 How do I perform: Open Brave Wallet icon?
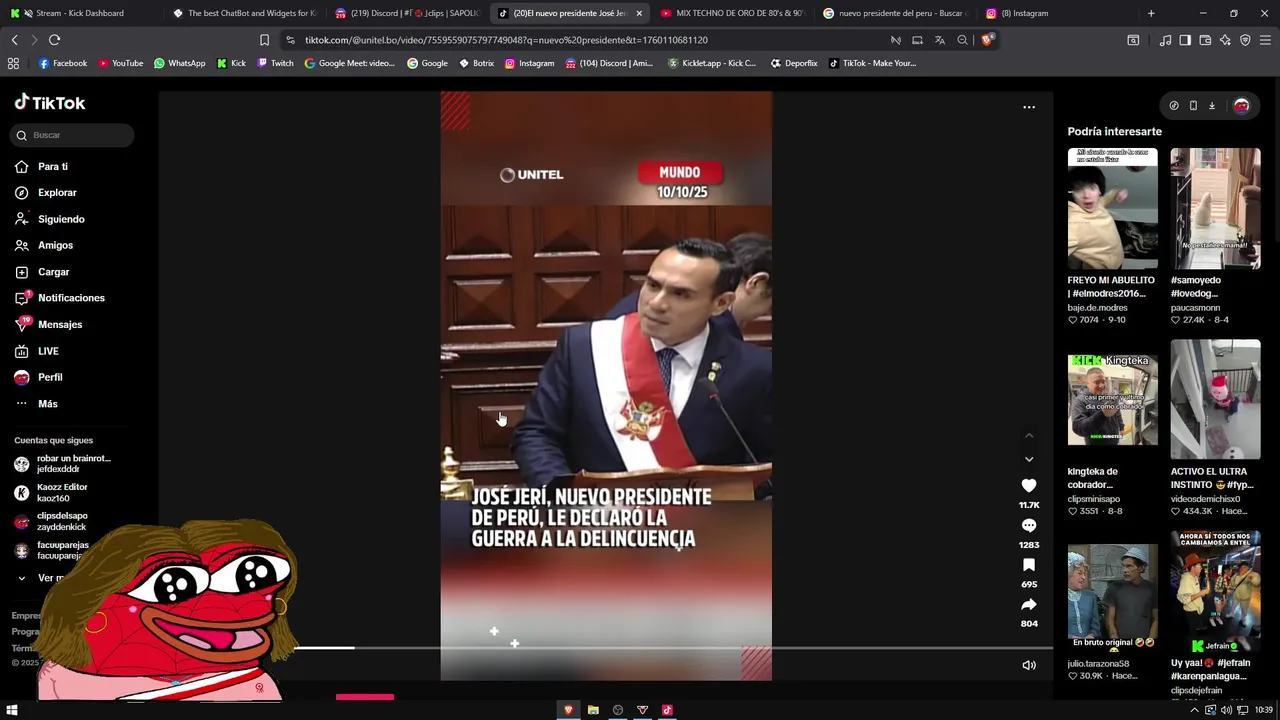coord(1205,40)
